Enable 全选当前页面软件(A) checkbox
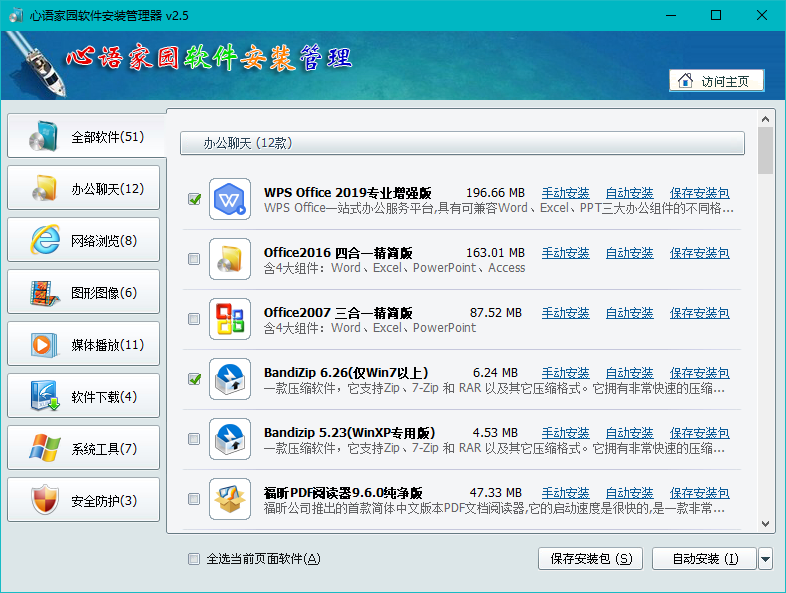 [x=194, y=558]
